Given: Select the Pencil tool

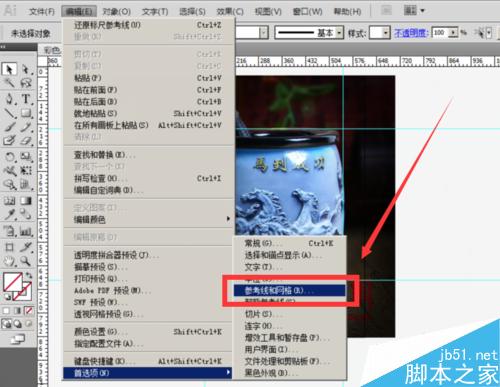Looking at the screenshot, I should pyautogui.click(x=26, y=127).
